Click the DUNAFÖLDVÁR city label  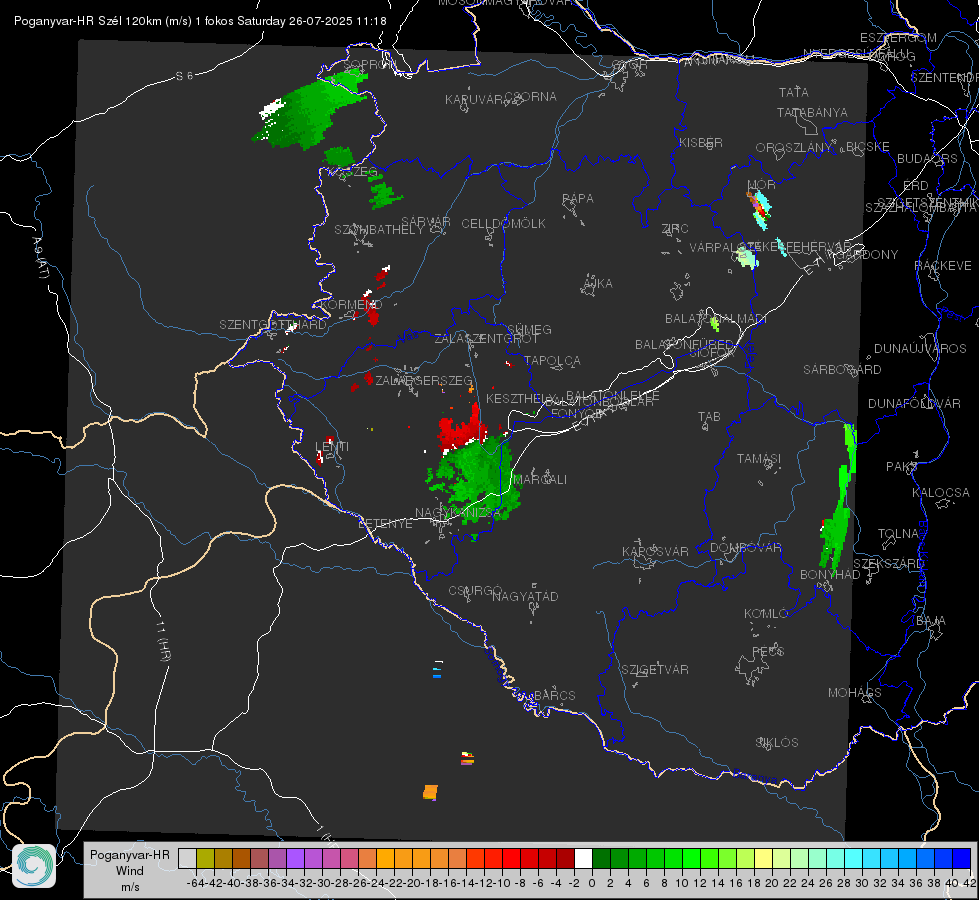914,403
